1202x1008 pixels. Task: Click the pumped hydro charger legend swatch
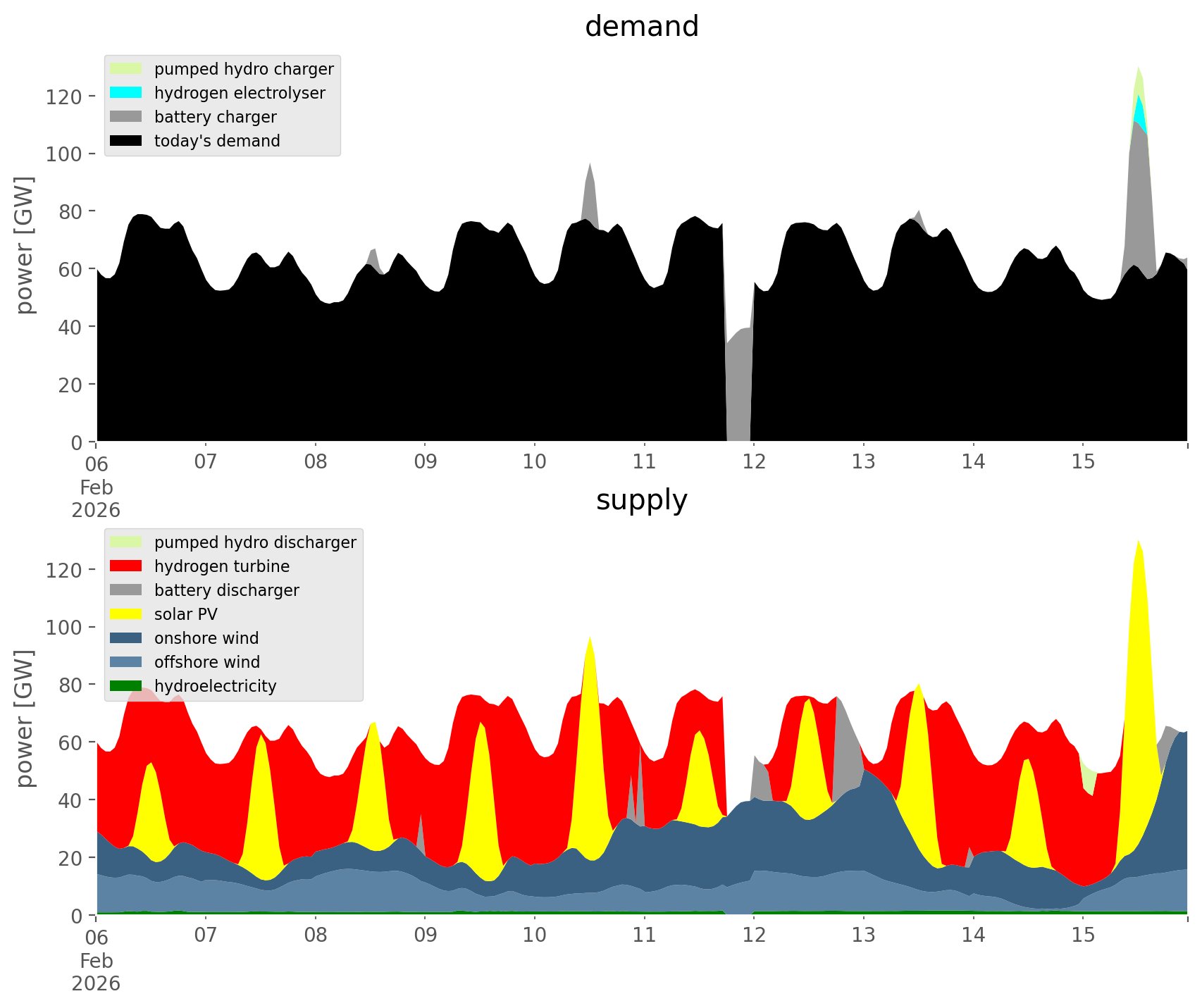pyautogui.click(x=126, y=69)
